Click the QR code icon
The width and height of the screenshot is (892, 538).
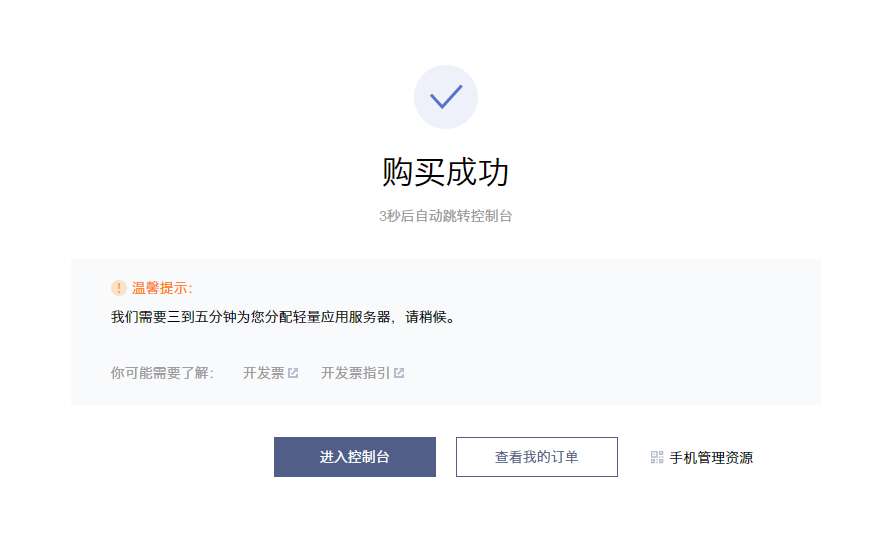pyautogui.click(x=657, y=457)
